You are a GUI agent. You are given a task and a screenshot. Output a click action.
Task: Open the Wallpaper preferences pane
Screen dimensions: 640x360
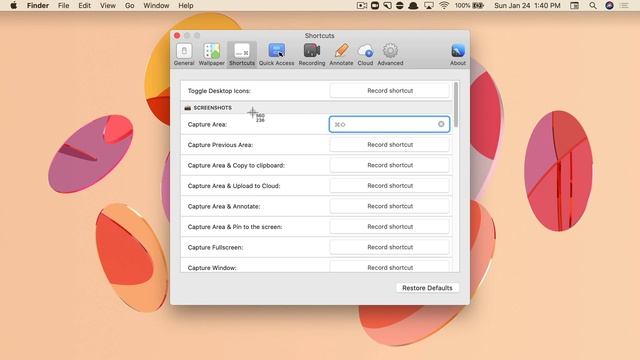coord(211,54)
